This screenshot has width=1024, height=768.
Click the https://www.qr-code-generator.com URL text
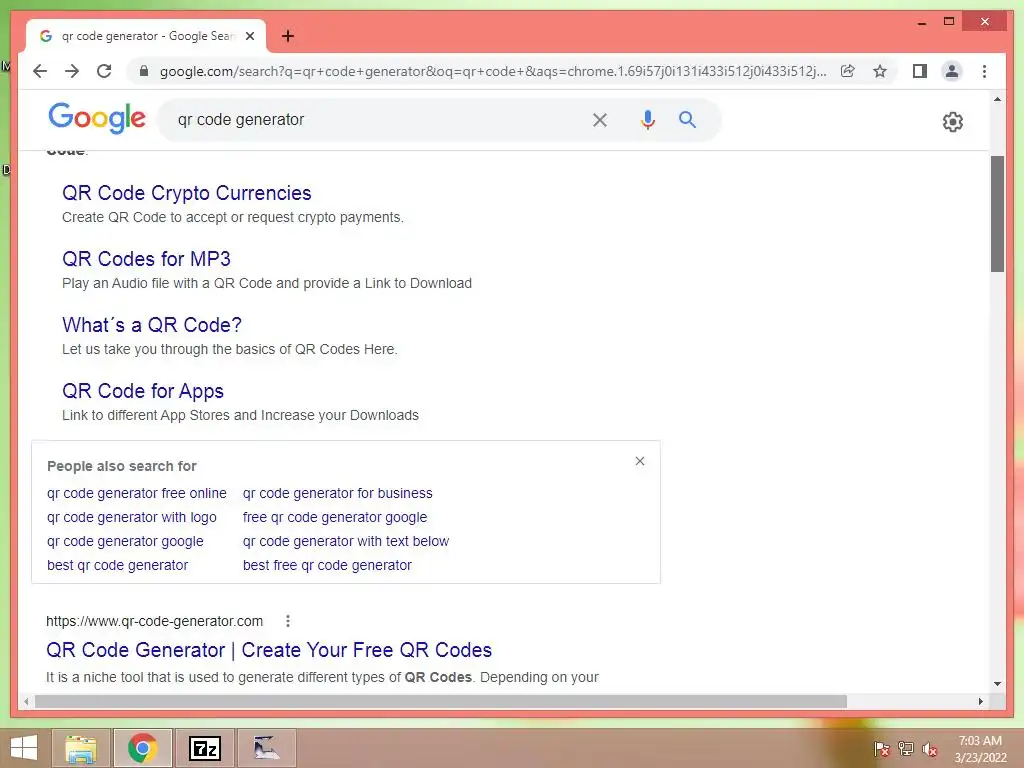pyautogui.click(x=154, y=621)
